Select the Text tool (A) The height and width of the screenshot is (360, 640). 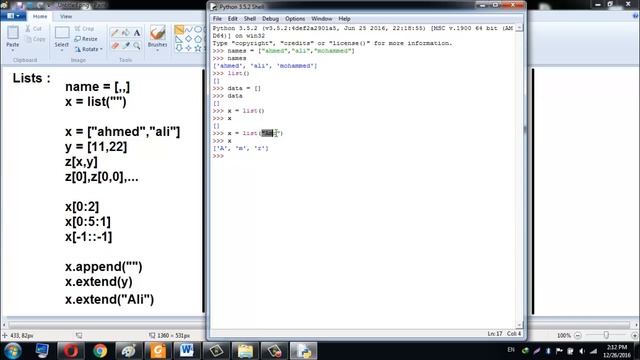(x=137, y=33)
